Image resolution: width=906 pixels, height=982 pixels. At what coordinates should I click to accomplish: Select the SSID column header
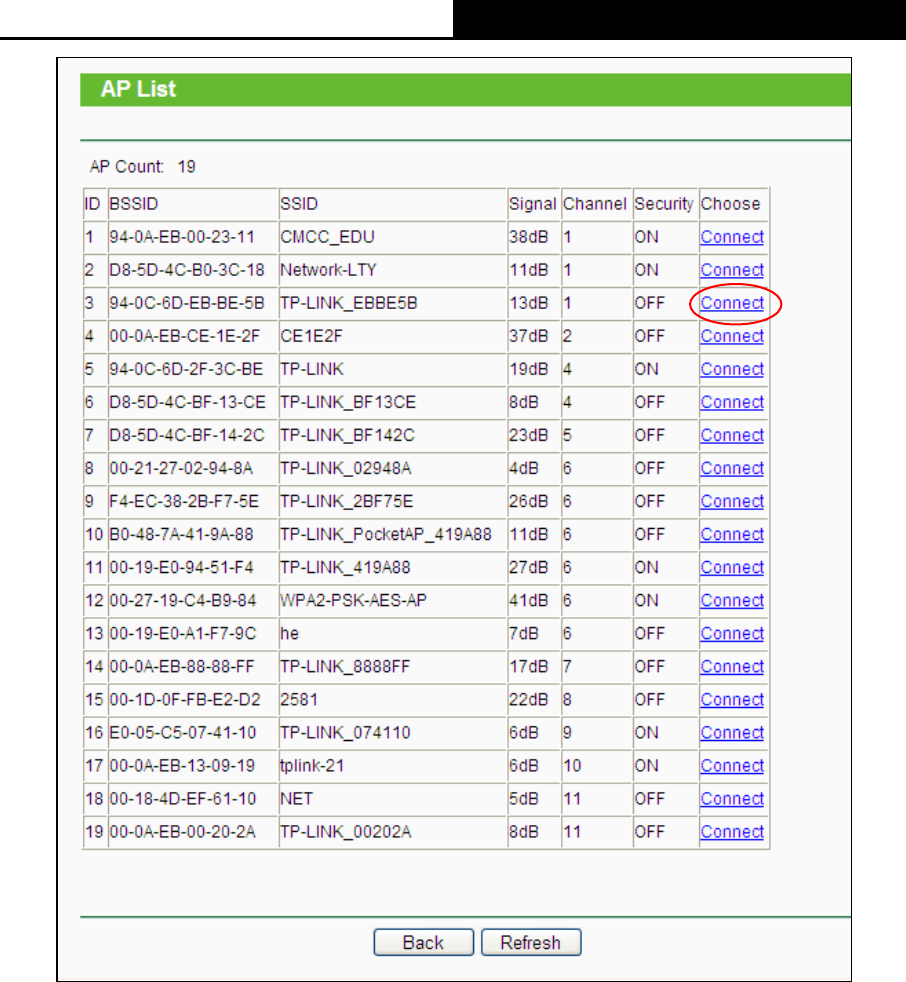pyautogui.click(x=299, y=204)
